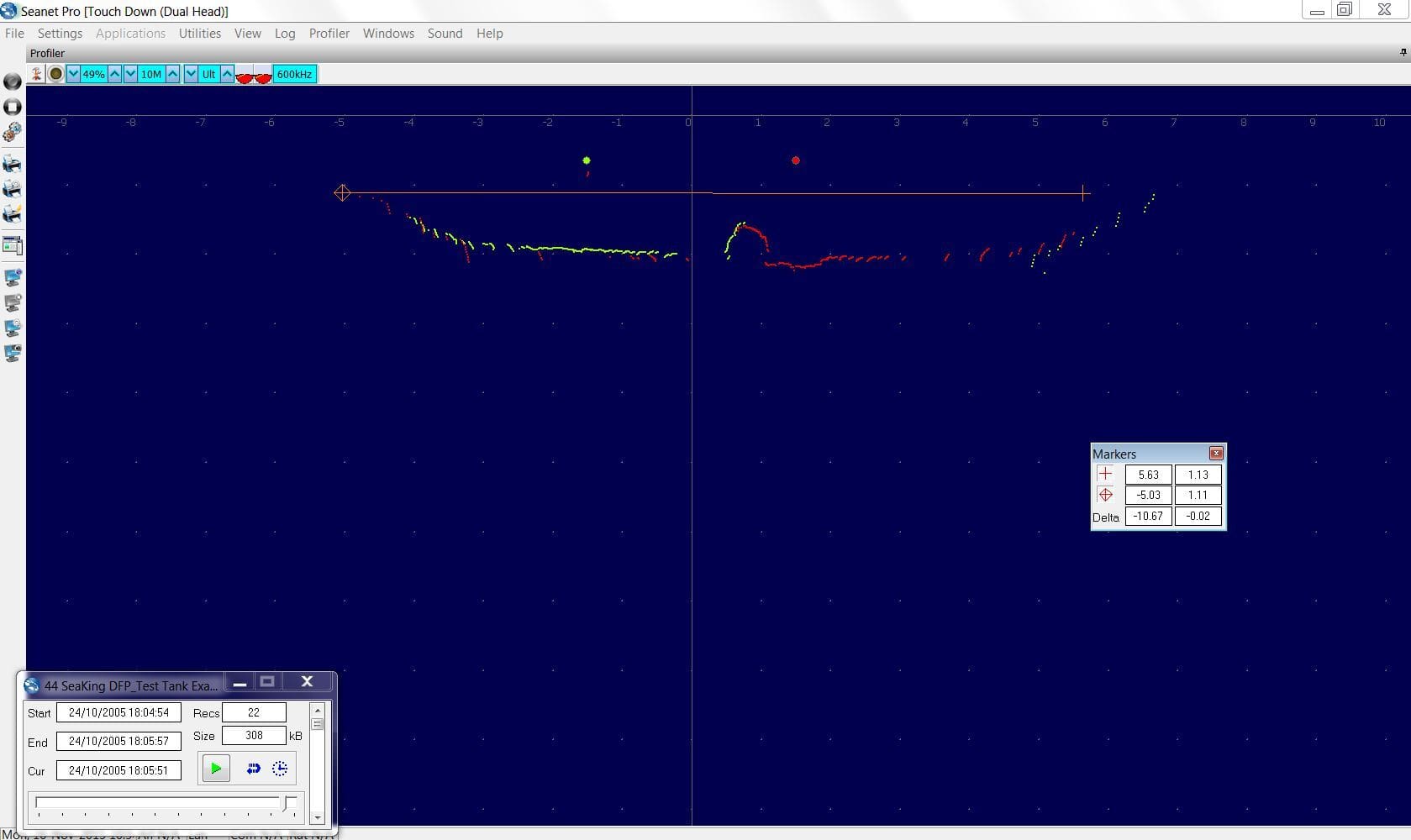Click the printer icon in the sidebar
The width and height of the screenshot is (1411, 840).
point(12,164)
